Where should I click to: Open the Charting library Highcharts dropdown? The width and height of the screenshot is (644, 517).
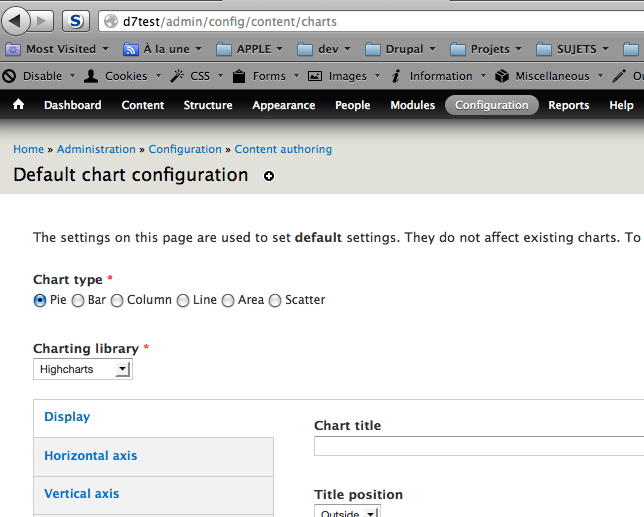(x=83, y=369)
